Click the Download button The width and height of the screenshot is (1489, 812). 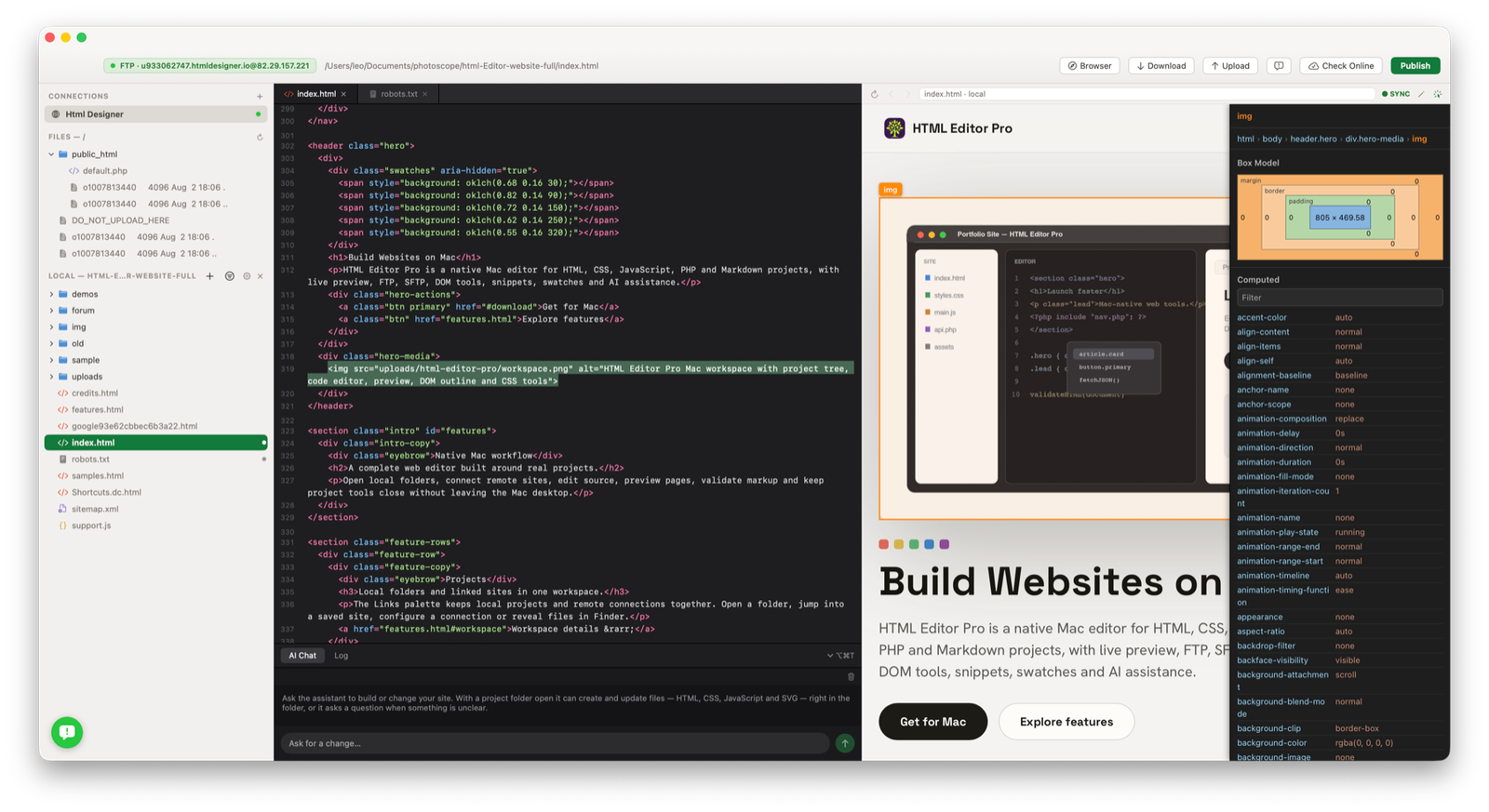1161,66
